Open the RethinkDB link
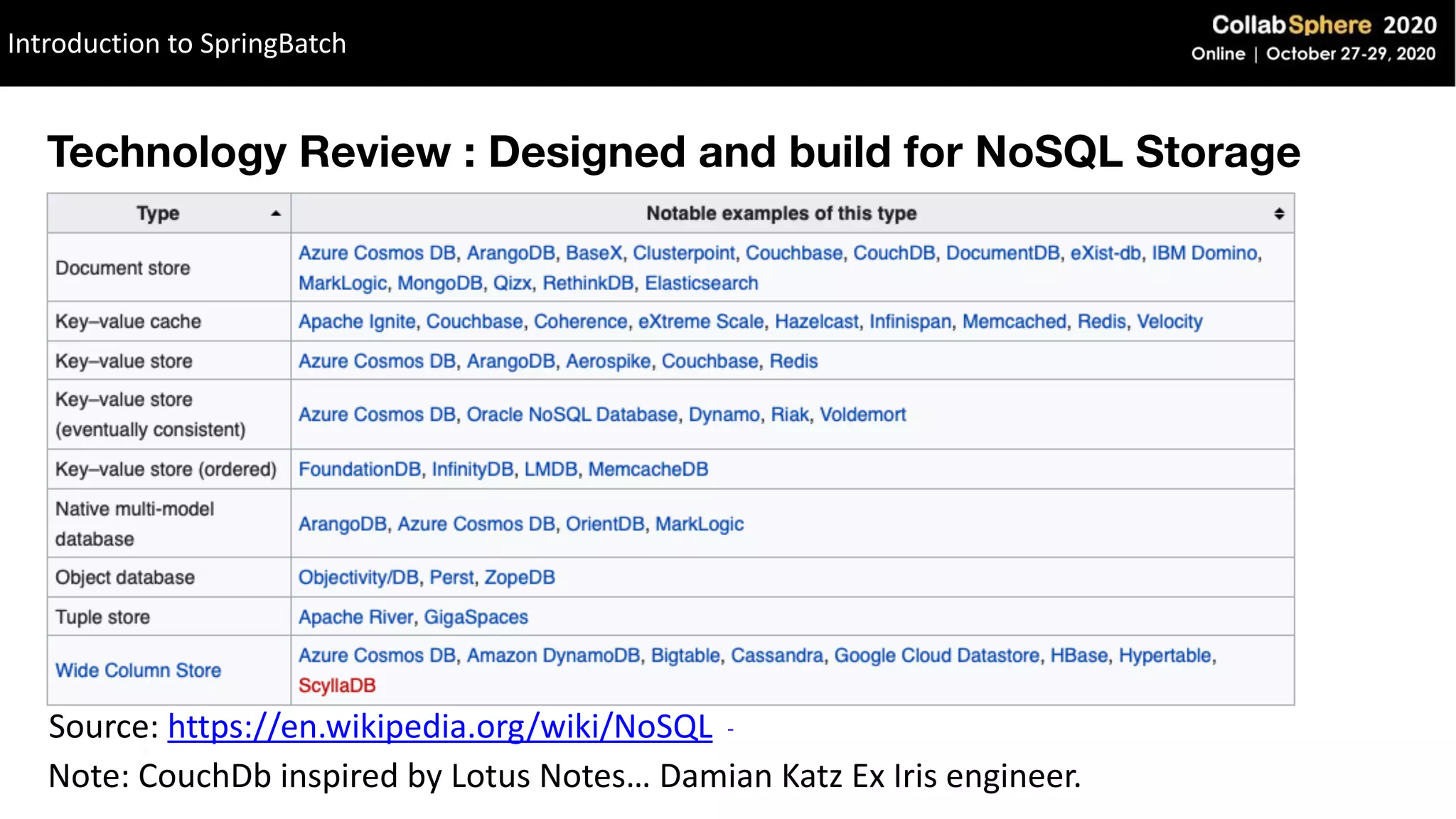The image size is (1456, 819). coord(588,283)
